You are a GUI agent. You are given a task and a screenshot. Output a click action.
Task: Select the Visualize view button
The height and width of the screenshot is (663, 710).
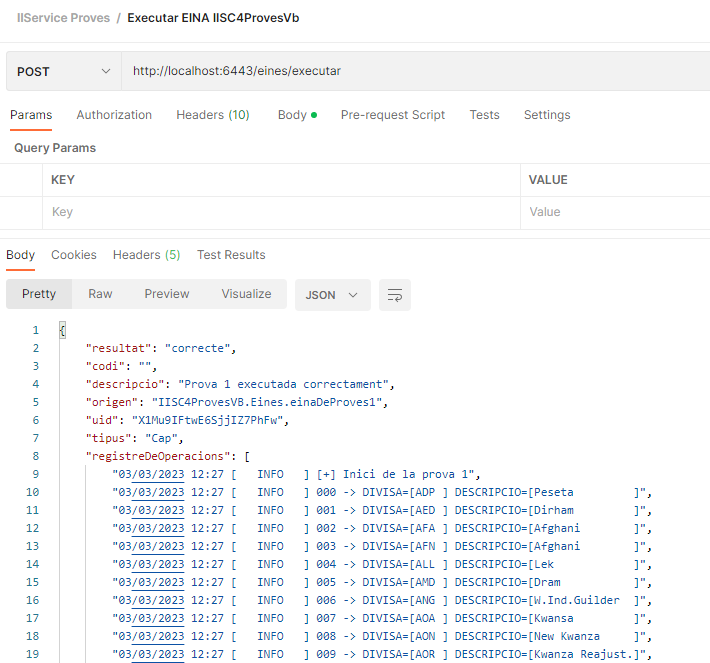point(246,294)
